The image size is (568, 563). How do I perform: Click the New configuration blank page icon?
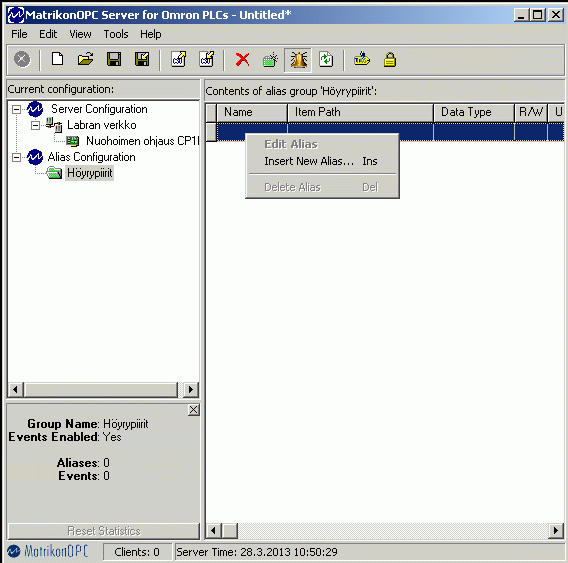click(57, 59)
